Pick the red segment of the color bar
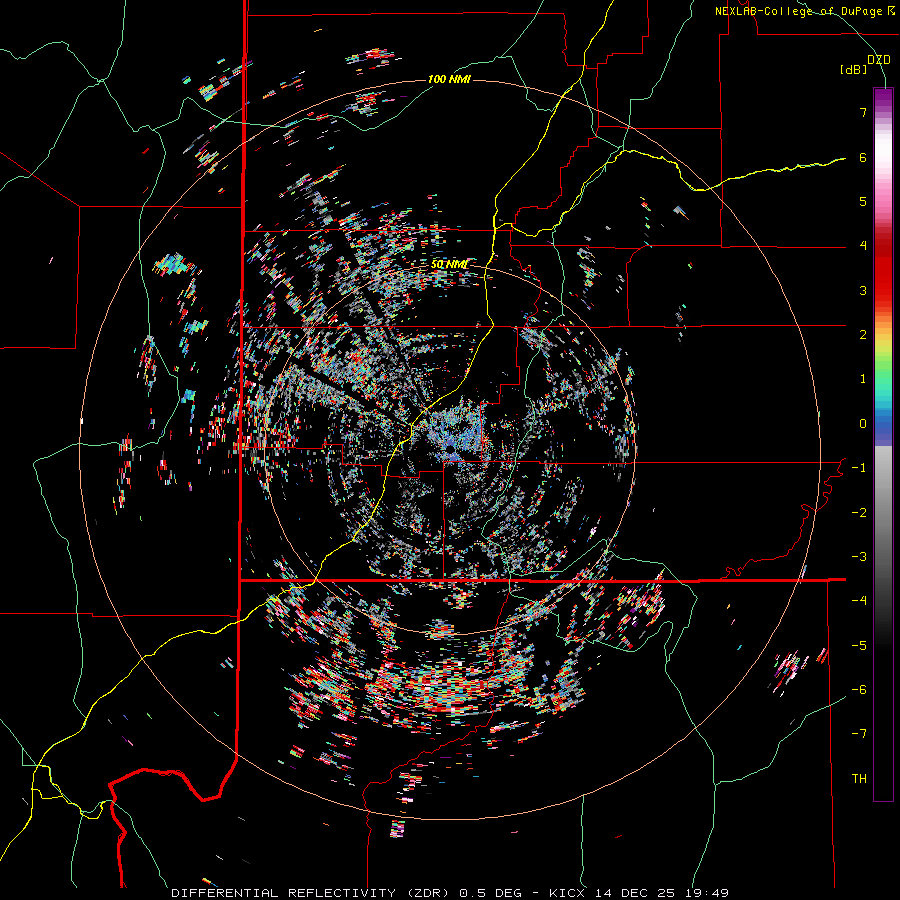The width and height of the screenshot is (900, 900). [883, 270]
